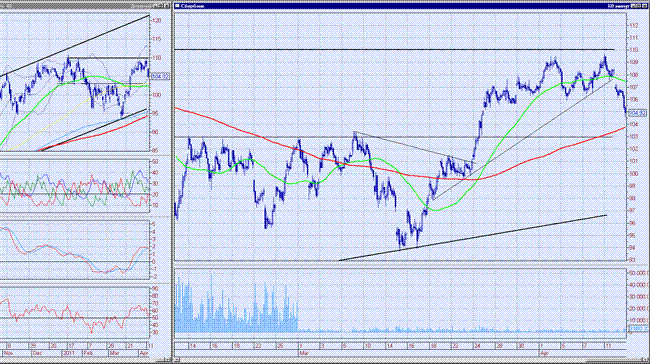
Task: Maximize the left daily chart window
Action: [160, 6]
